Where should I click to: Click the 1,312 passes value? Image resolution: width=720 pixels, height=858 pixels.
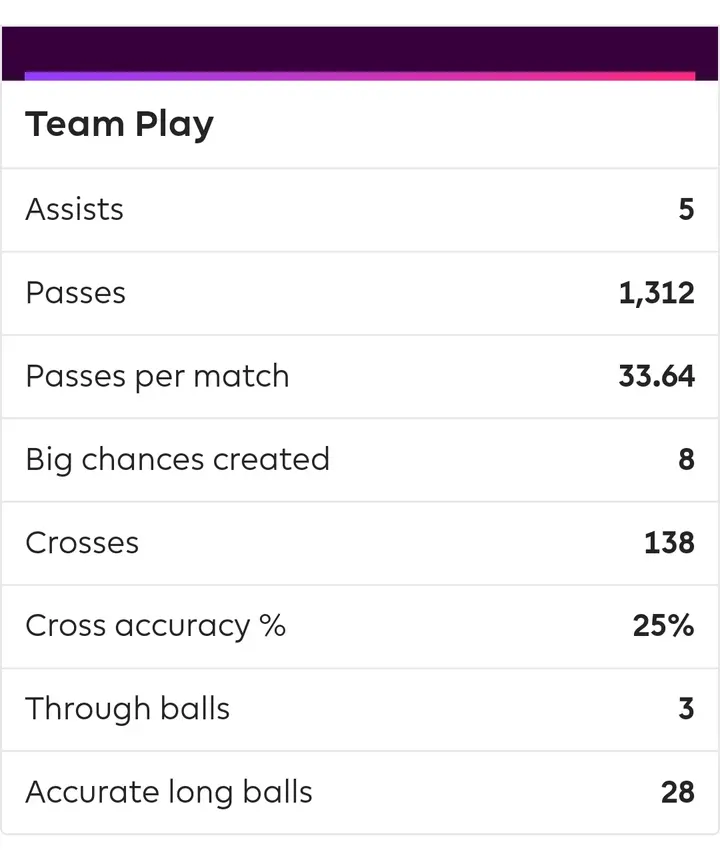[656, 293]
